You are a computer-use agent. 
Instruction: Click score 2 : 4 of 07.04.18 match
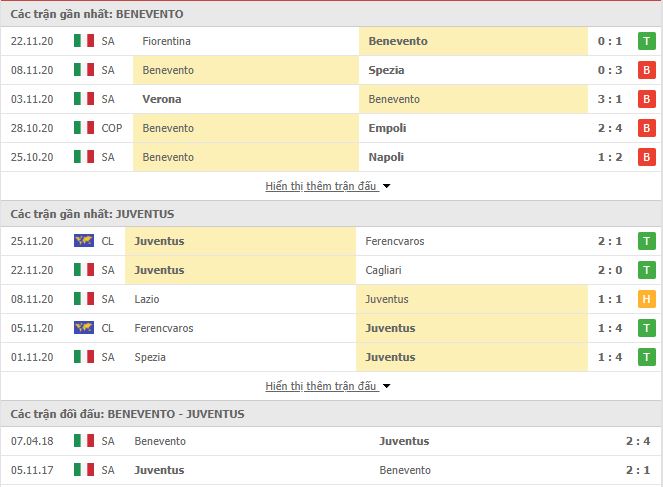[x=638, y=441]
